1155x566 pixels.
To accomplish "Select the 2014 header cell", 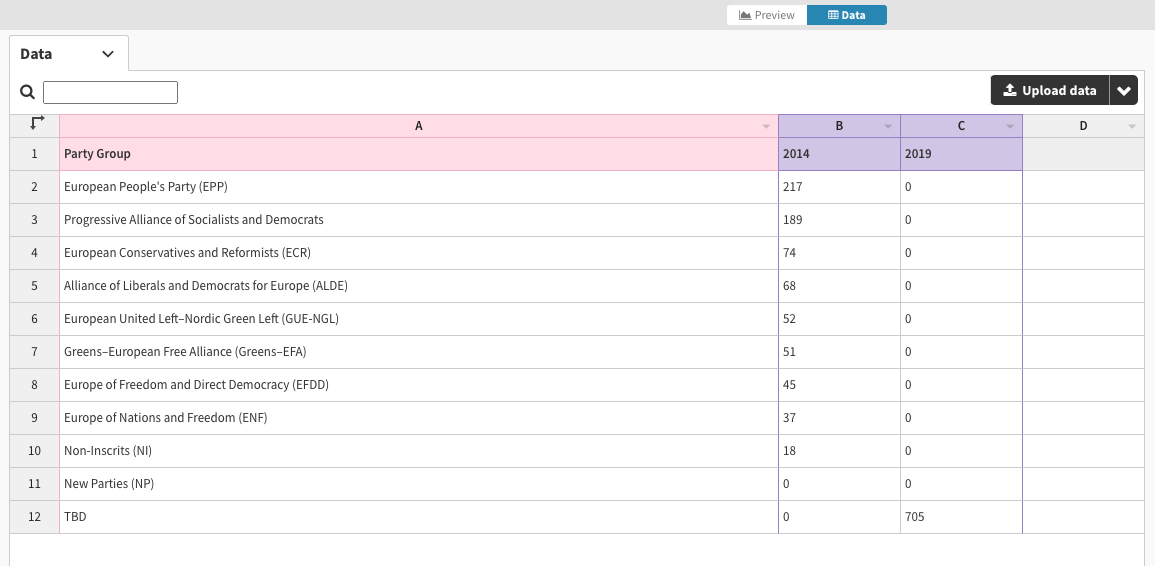I will pyautogui.click(x=839, y=154).
